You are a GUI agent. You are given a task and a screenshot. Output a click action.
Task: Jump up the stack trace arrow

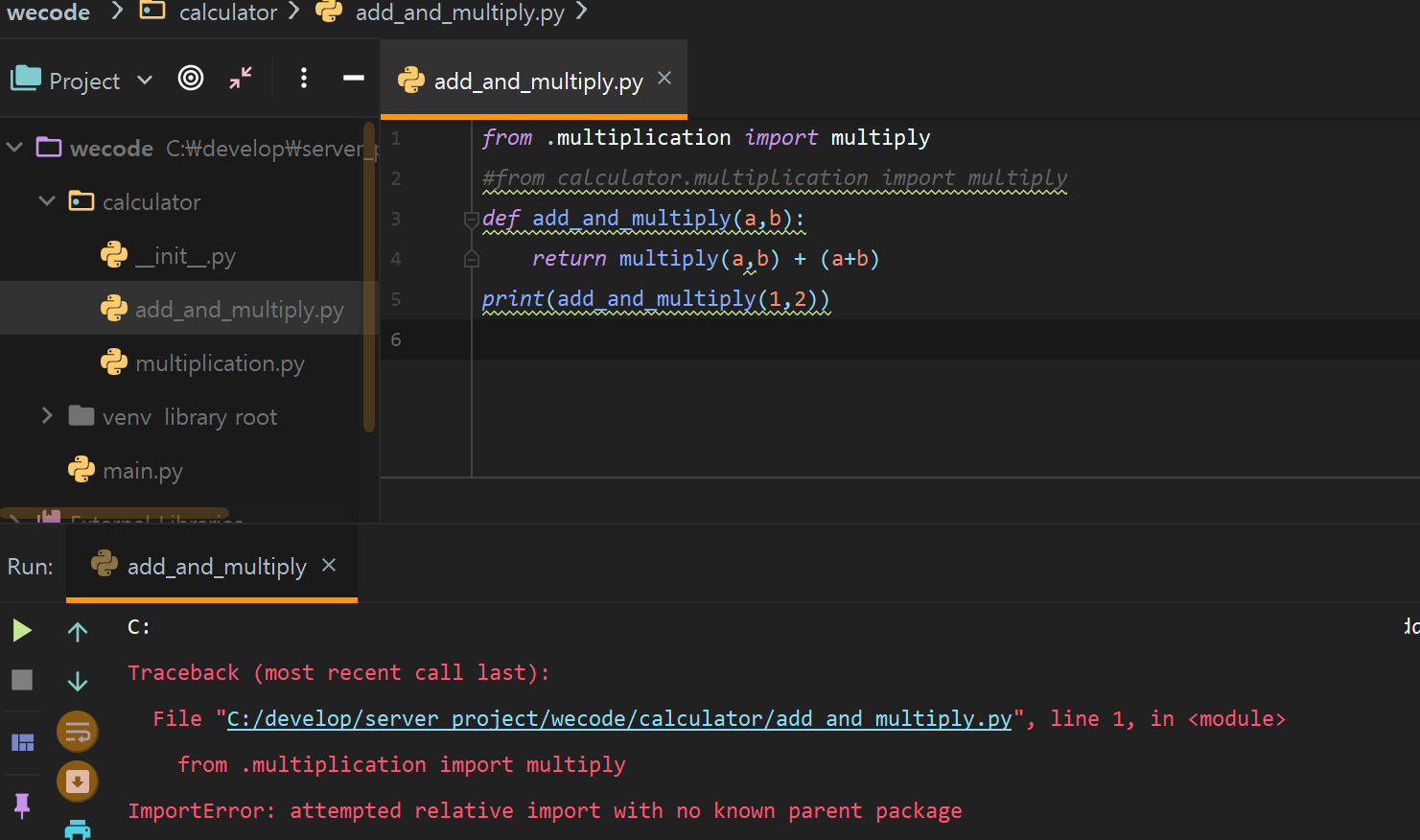[x=78, y=631]
